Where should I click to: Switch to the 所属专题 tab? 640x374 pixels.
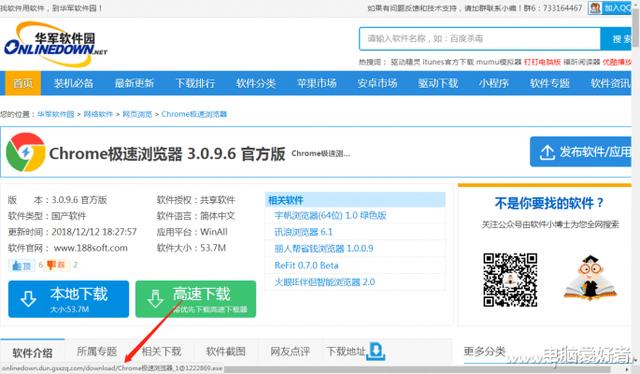(x=97, y=352)
